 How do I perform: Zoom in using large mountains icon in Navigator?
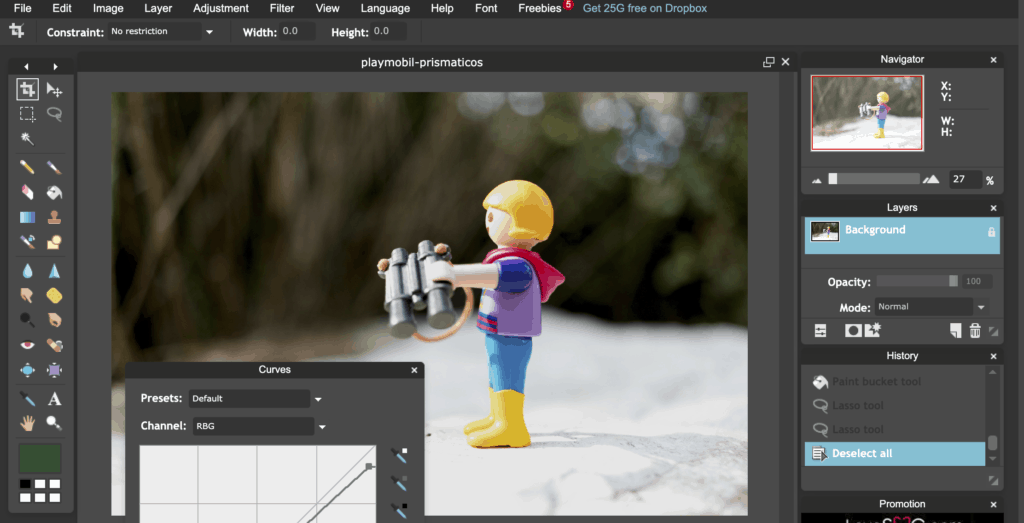coord(931,180)
